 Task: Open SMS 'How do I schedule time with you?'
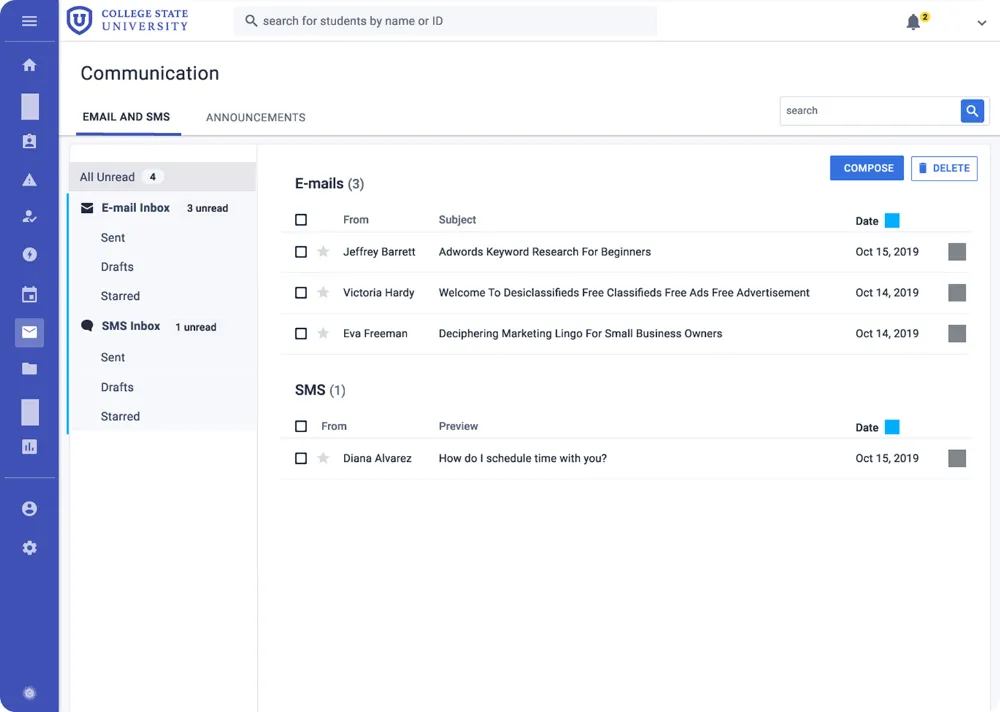coord(522,458)
